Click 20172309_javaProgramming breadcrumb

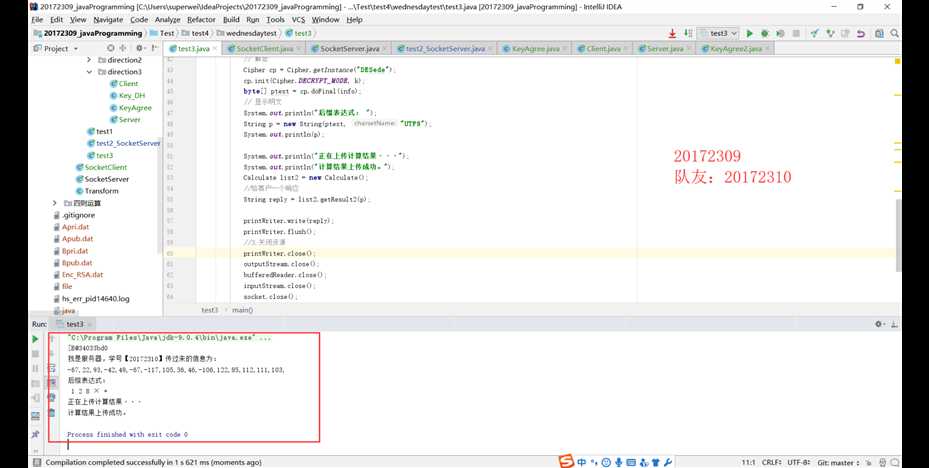(88, 33)
